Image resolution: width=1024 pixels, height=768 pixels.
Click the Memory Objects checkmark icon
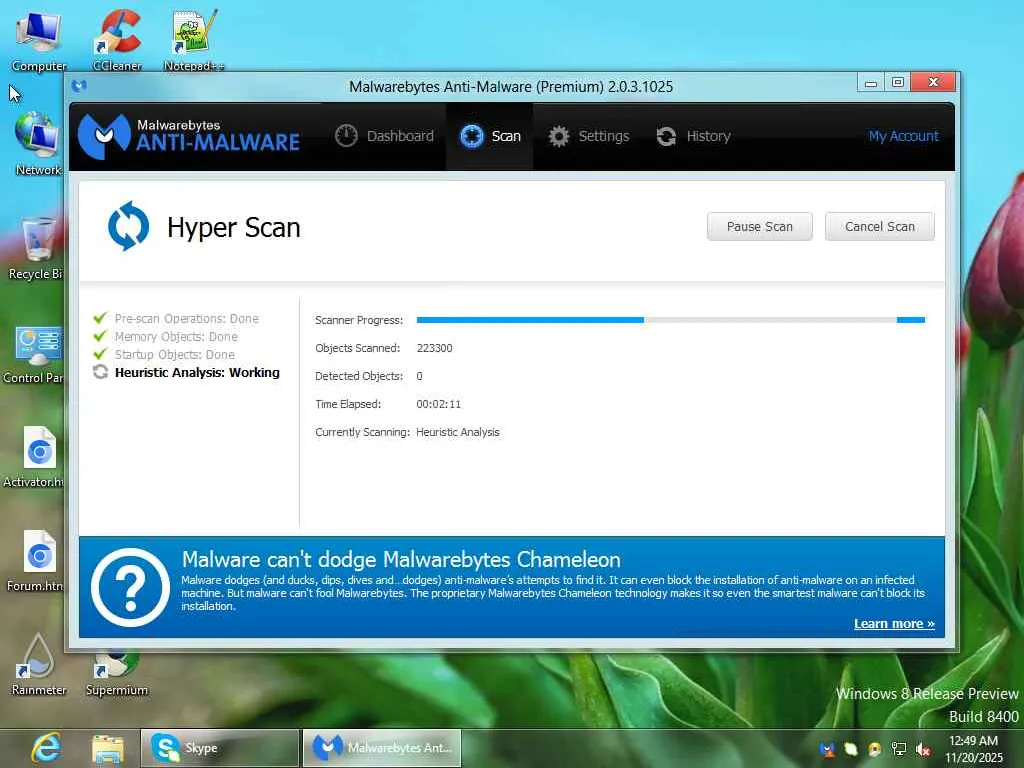[x=100, y=336]
